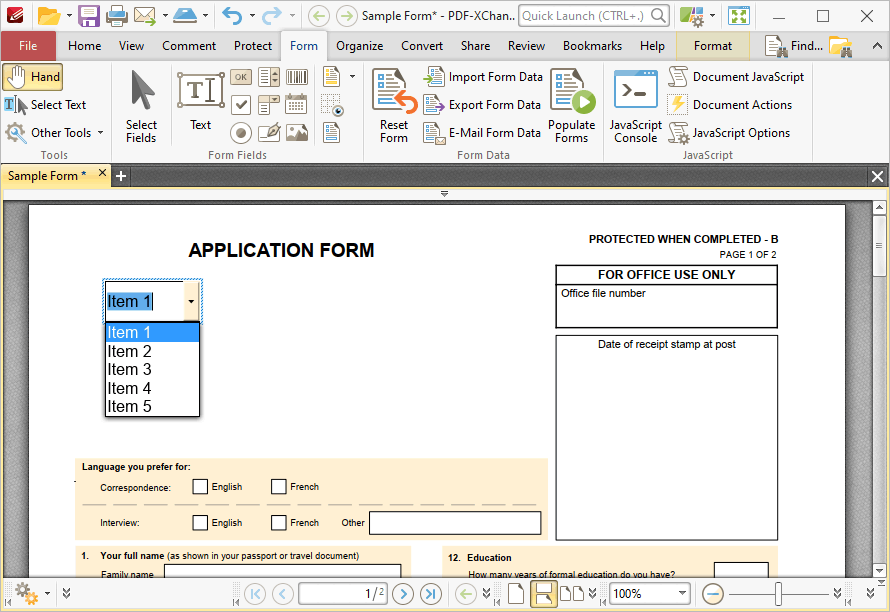890x612 pixels.
Task: Open the file folder icon in quick access toolbar
Action: 49,16
